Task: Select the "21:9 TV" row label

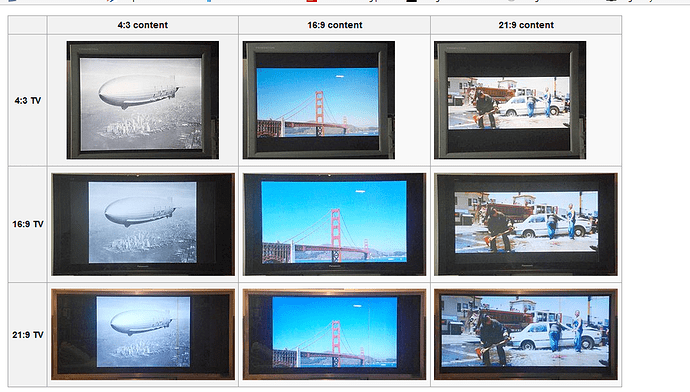Action: coord(28,335)
